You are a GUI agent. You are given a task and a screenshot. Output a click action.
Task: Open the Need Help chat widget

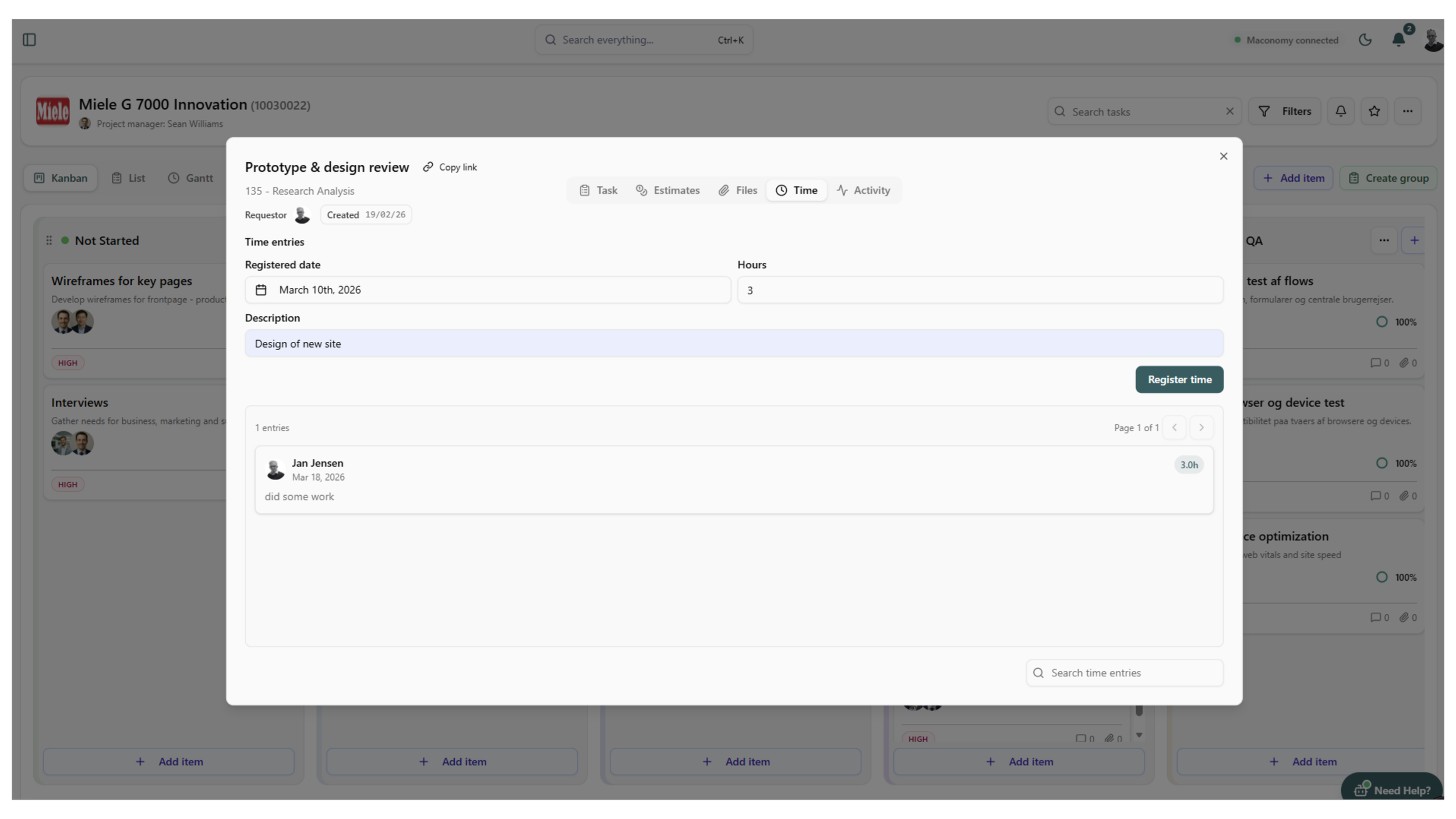[x=1391, y=790]
